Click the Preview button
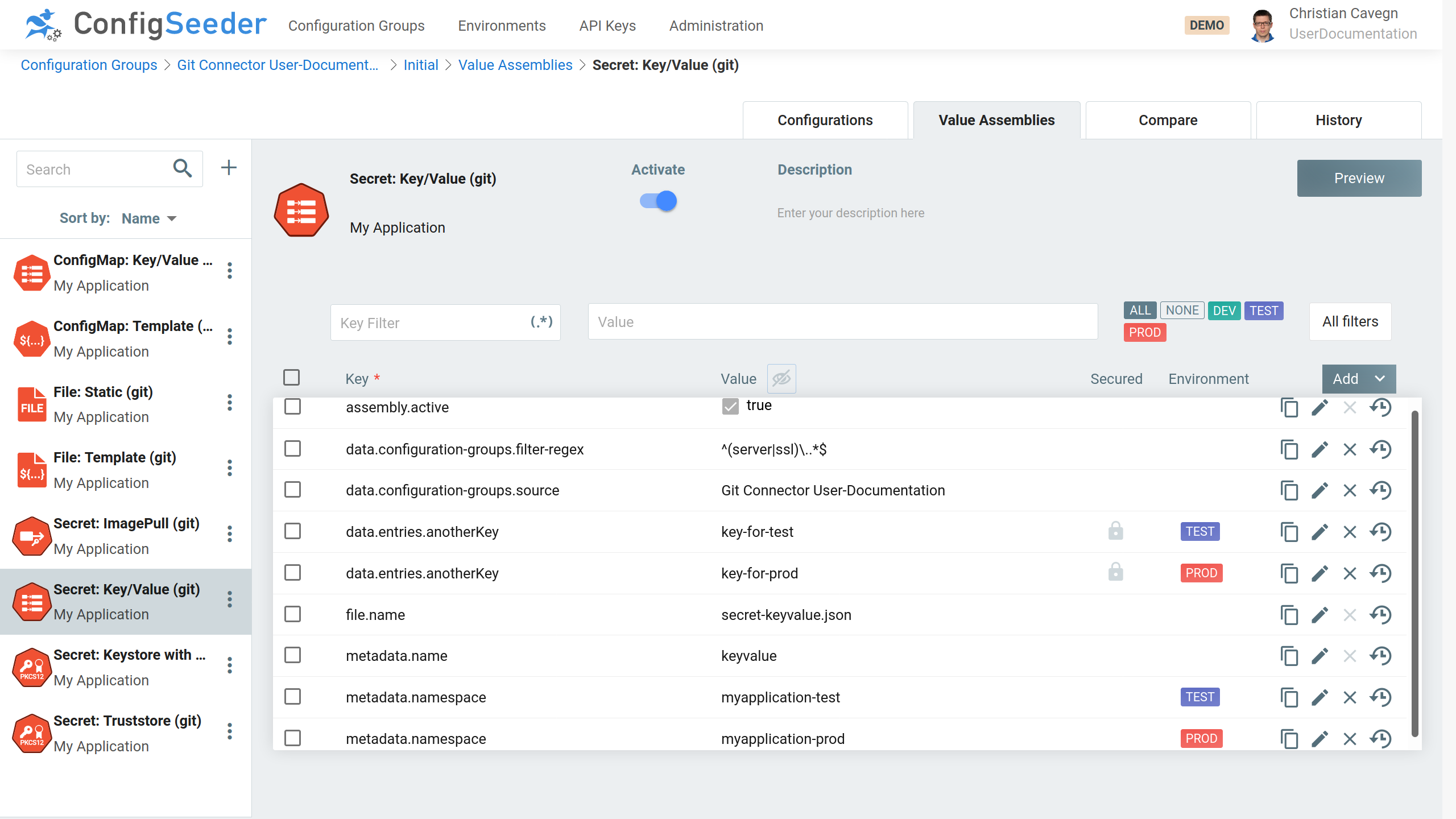Screen dimensions: 1456x819 click(1359, 178)
